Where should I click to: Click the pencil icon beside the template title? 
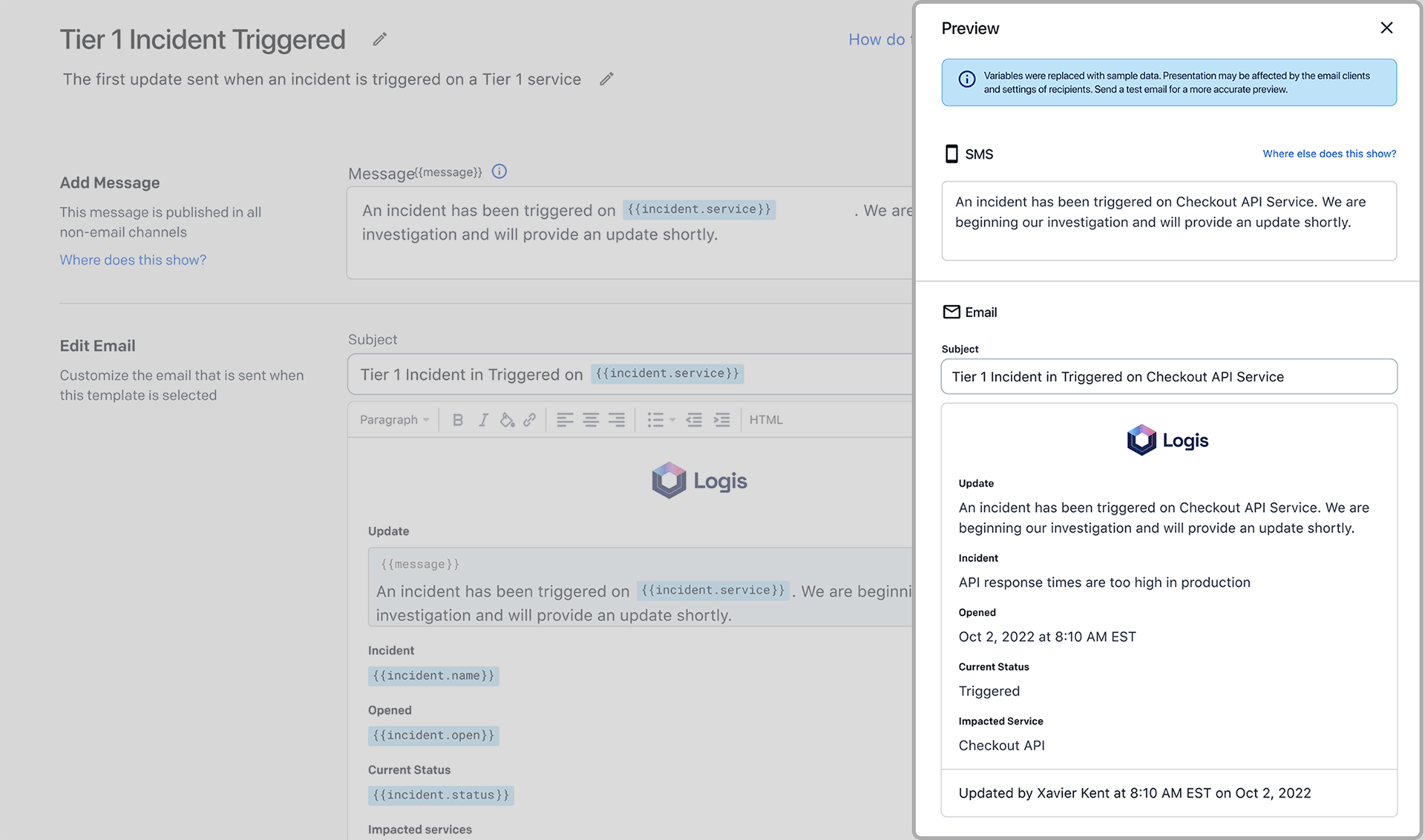coord(379,39)
